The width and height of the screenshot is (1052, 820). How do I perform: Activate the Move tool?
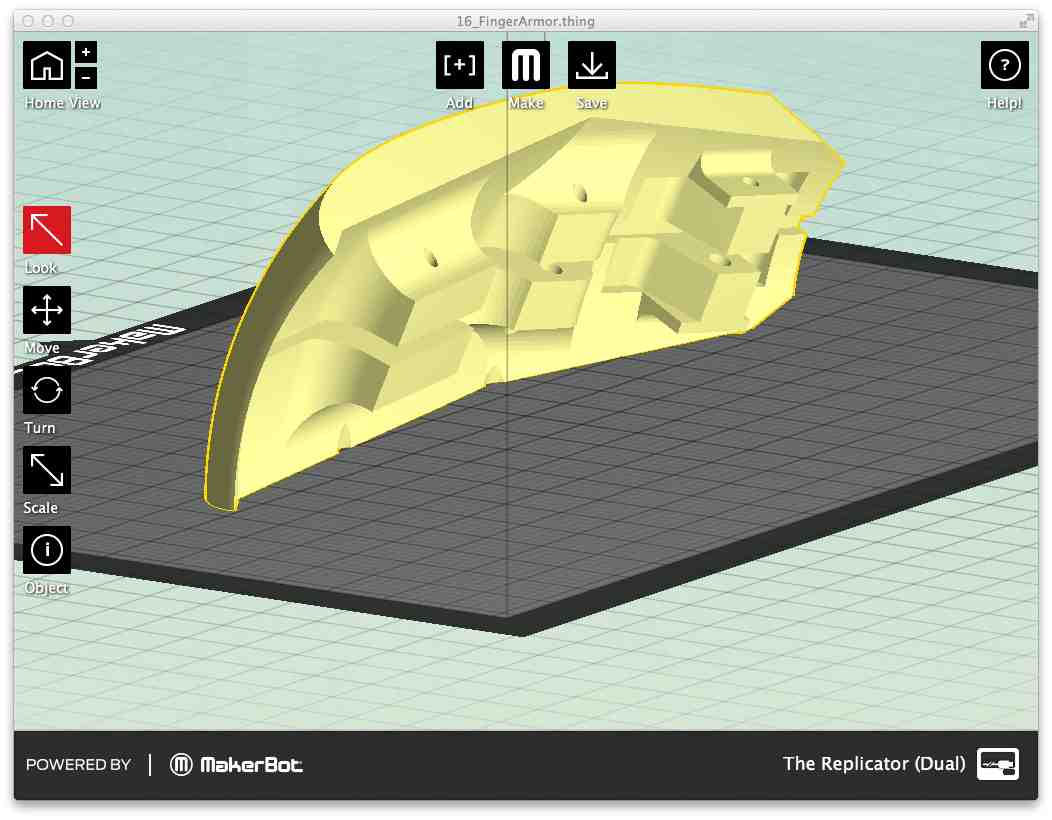pyautogui.click(x=47, y=310)
